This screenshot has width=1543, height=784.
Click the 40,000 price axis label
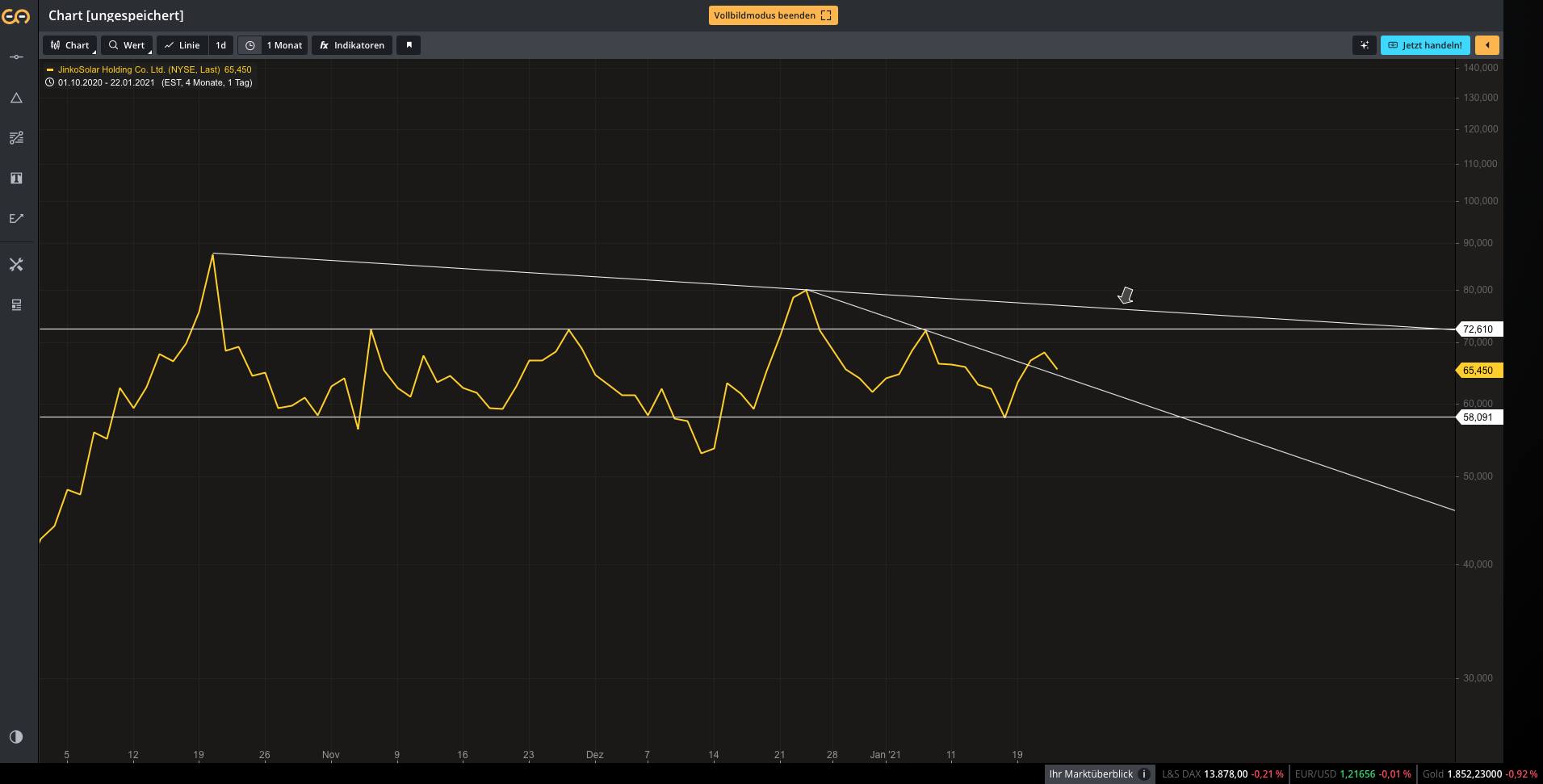(1478, 564)
